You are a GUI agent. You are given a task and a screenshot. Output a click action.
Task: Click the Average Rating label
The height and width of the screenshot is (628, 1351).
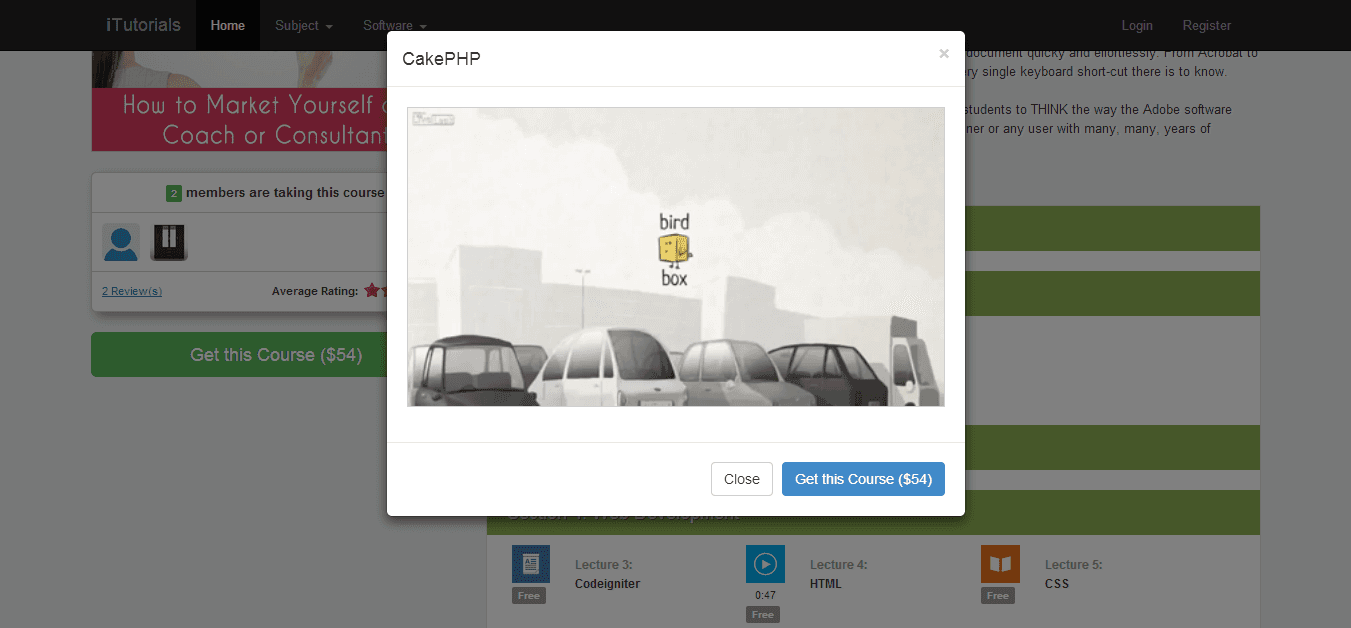pos(315,291)
